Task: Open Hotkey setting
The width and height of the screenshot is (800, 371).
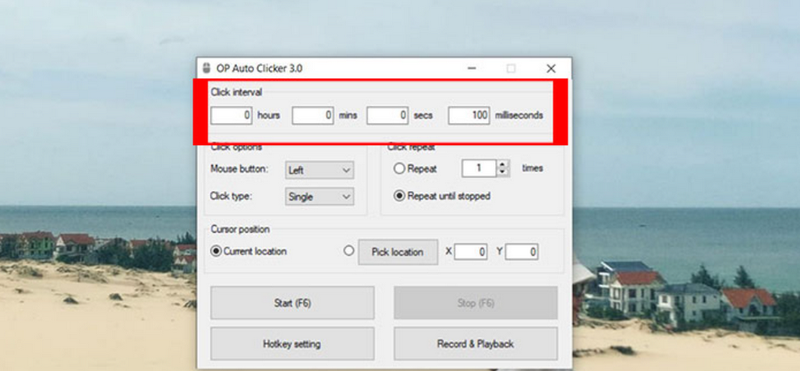Action: pyautogui.click(x=292, y=344)
